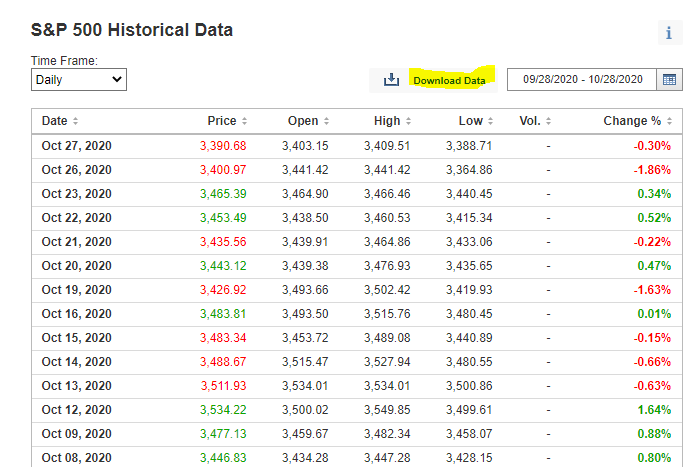Click the info icon at top right

pyautogui.click(x=669, y=33)
